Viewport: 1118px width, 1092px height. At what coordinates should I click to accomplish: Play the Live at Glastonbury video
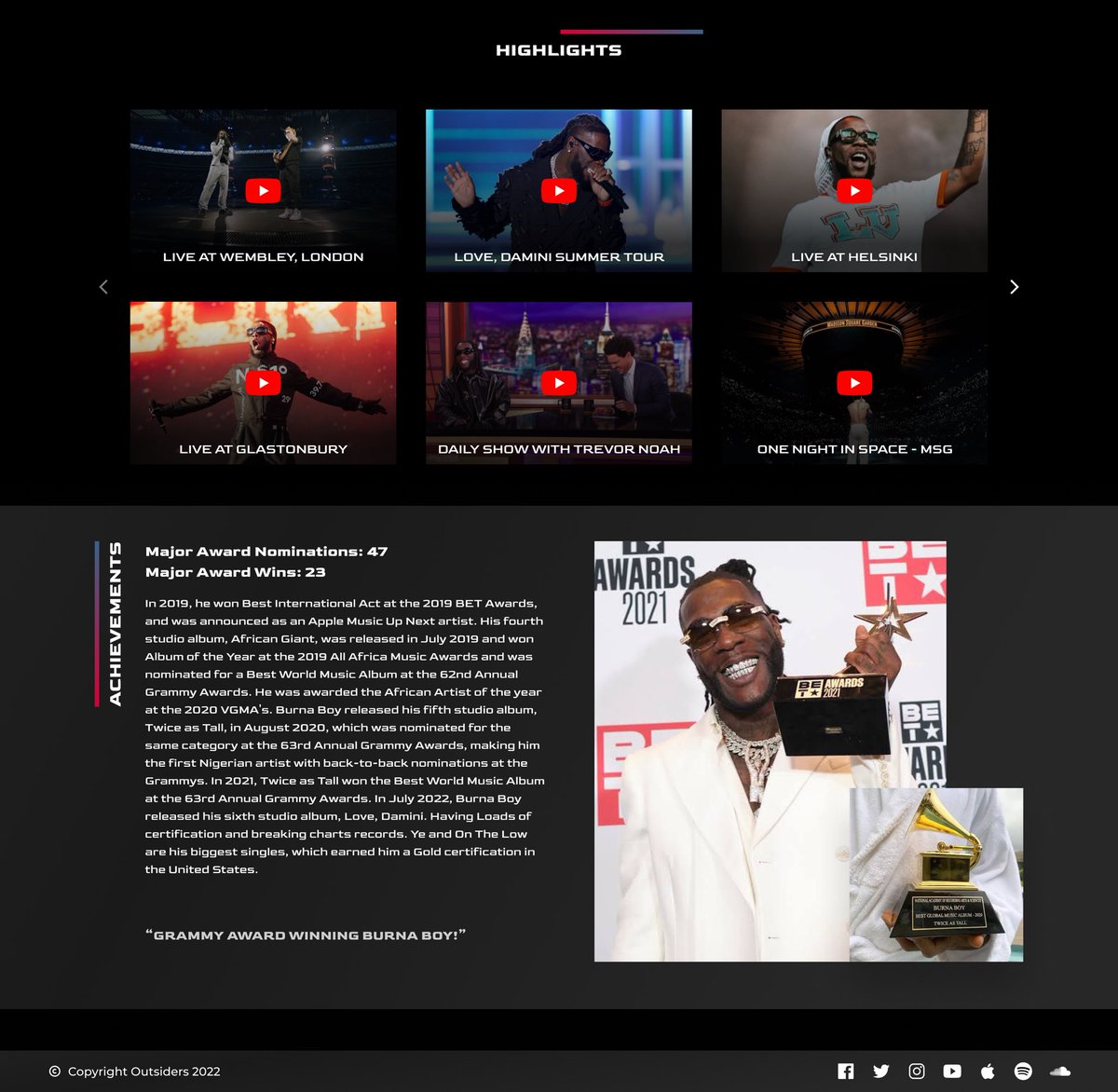263,383
